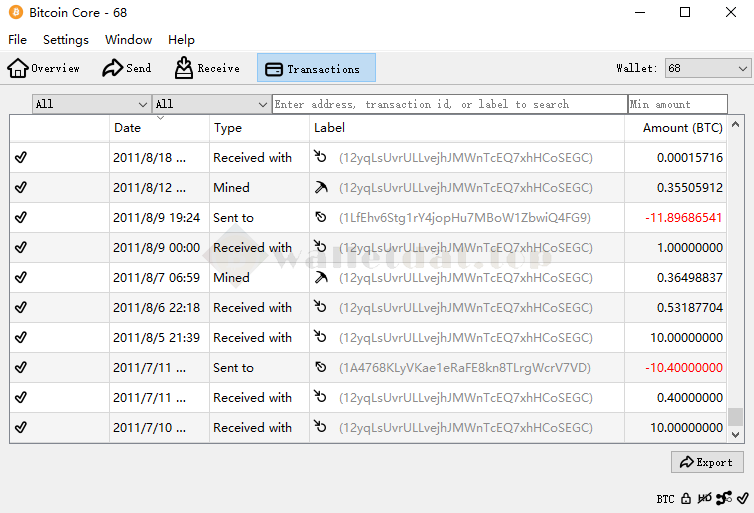
Task: Go to the Receive page
Action: click(207, 68)
